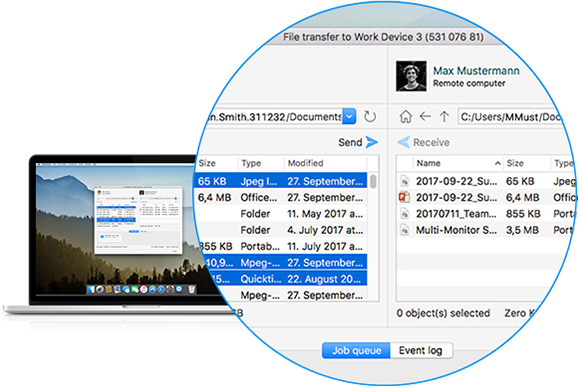Screen dimensions: 583x388
Task: Click the up-one-level arrow in remote navigation
Action: [x=444, y=117]
